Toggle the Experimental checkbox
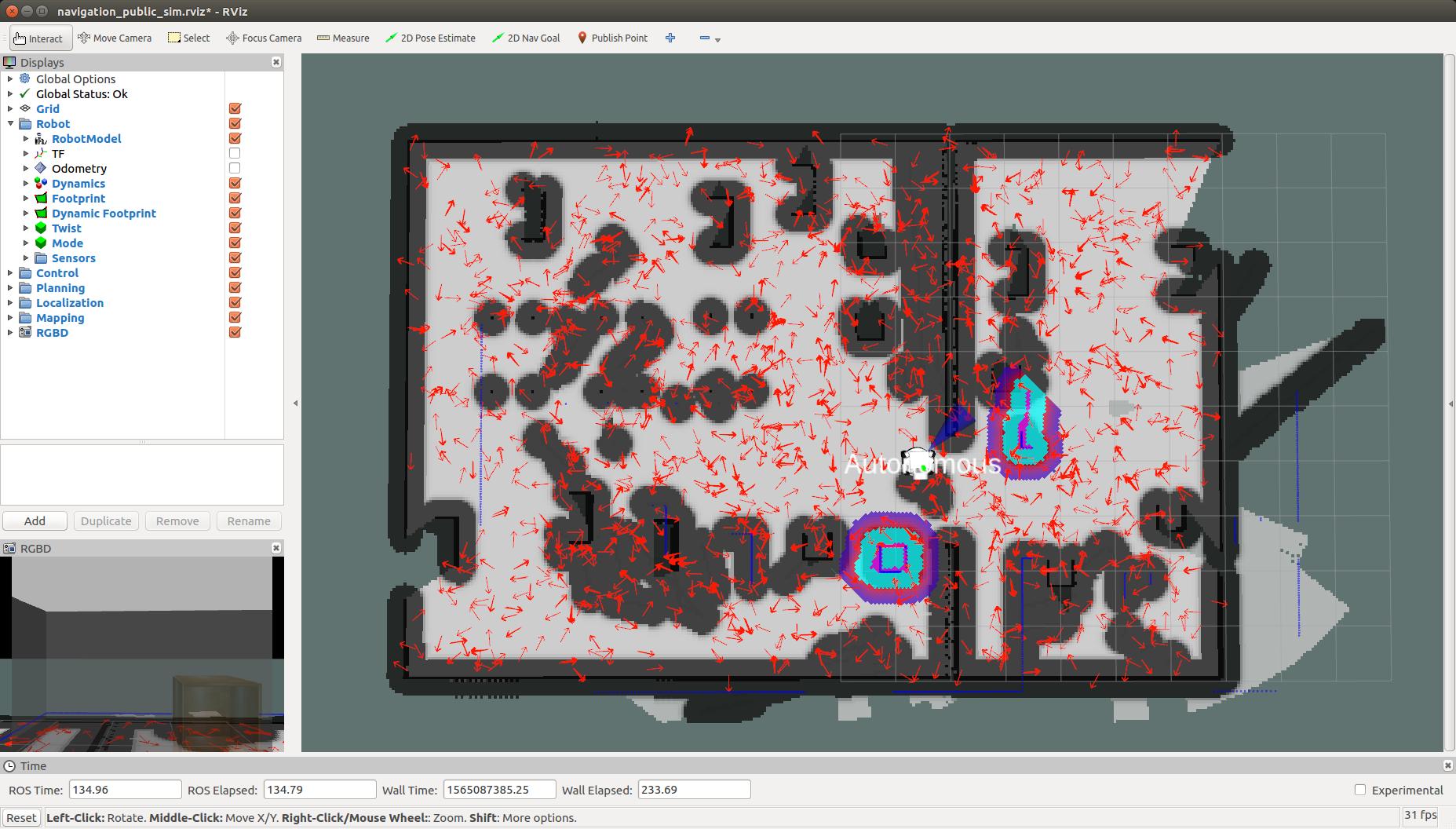The image size is (1456, 829). pos(1360,790)
